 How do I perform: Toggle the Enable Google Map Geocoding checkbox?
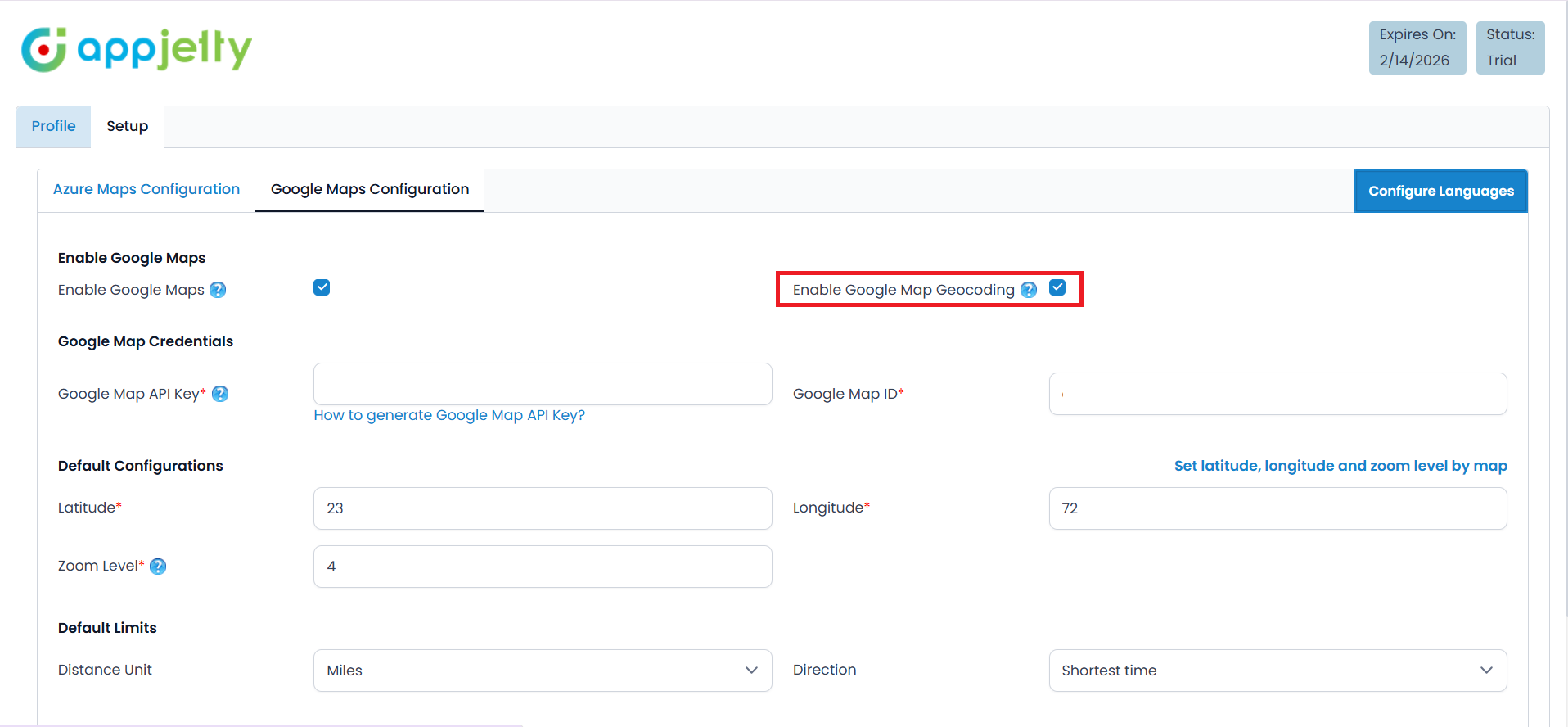[x=1057, y=287]
